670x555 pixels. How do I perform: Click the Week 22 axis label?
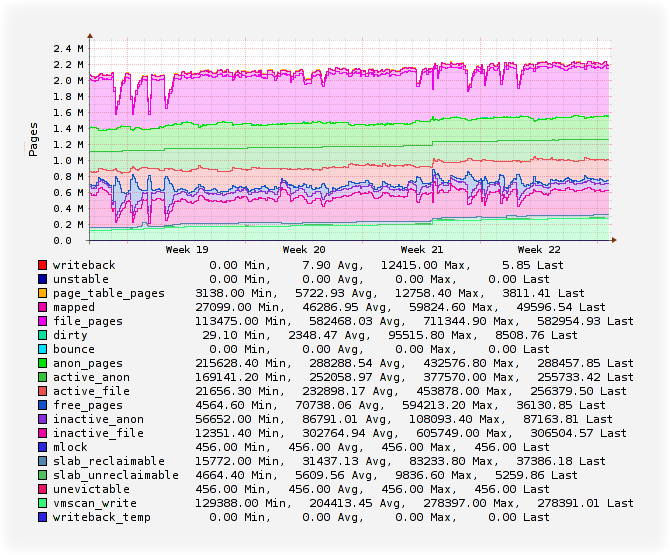click(539, 250)
